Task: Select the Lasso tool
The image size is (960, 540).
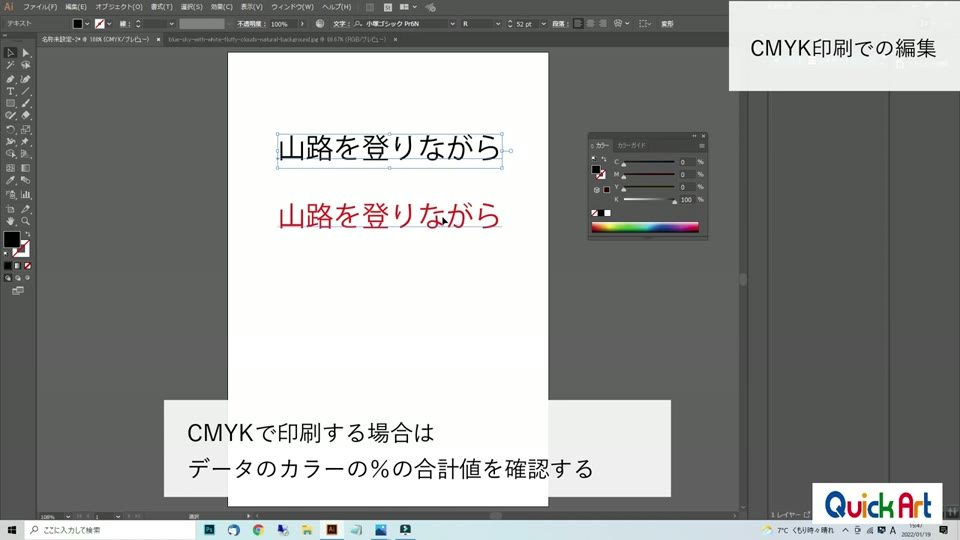Action: [26, 65]
